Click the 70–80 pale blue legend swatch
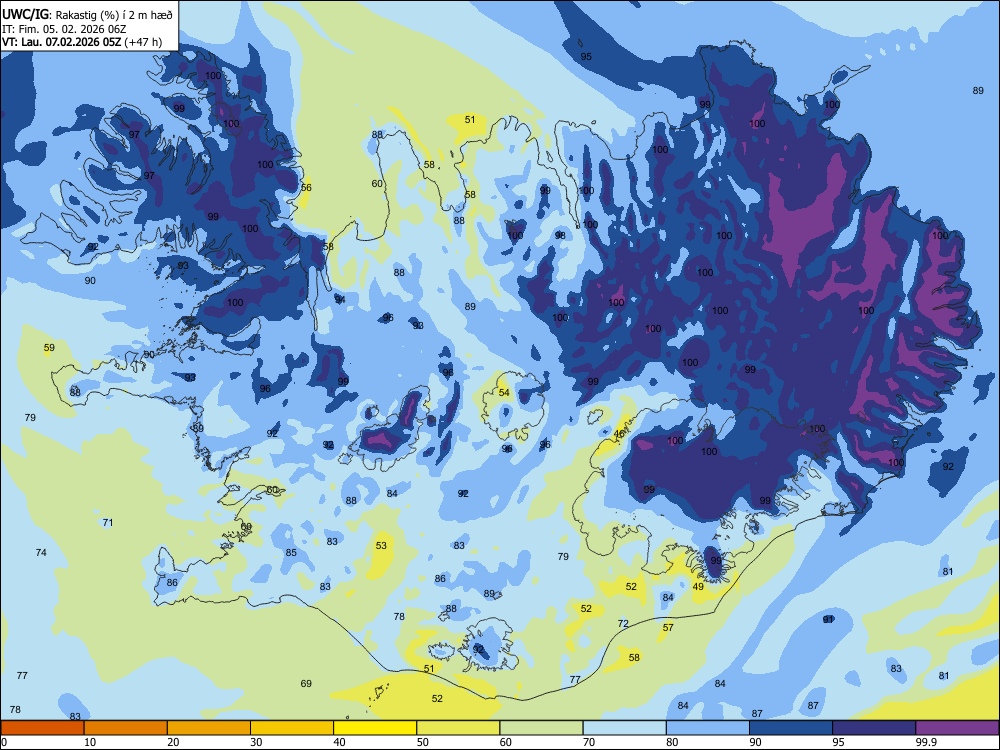This screenshot has width=1000, height=750. point(624,728)
